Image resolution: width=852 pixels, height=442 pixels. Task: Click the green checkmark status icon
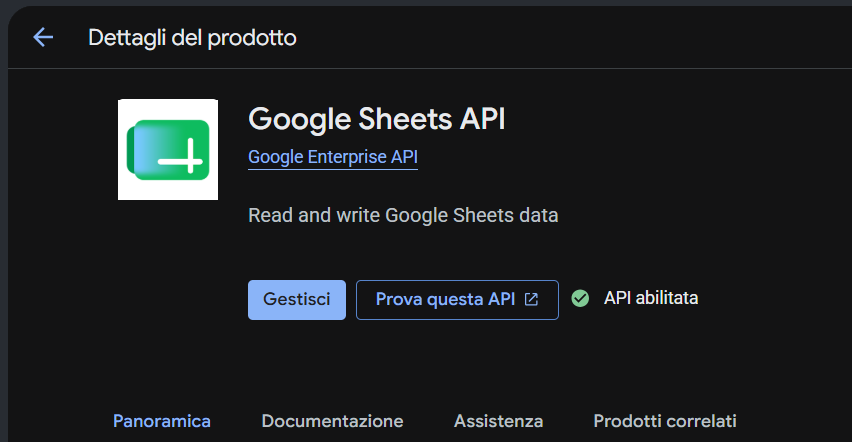click(x=580, y=298)
